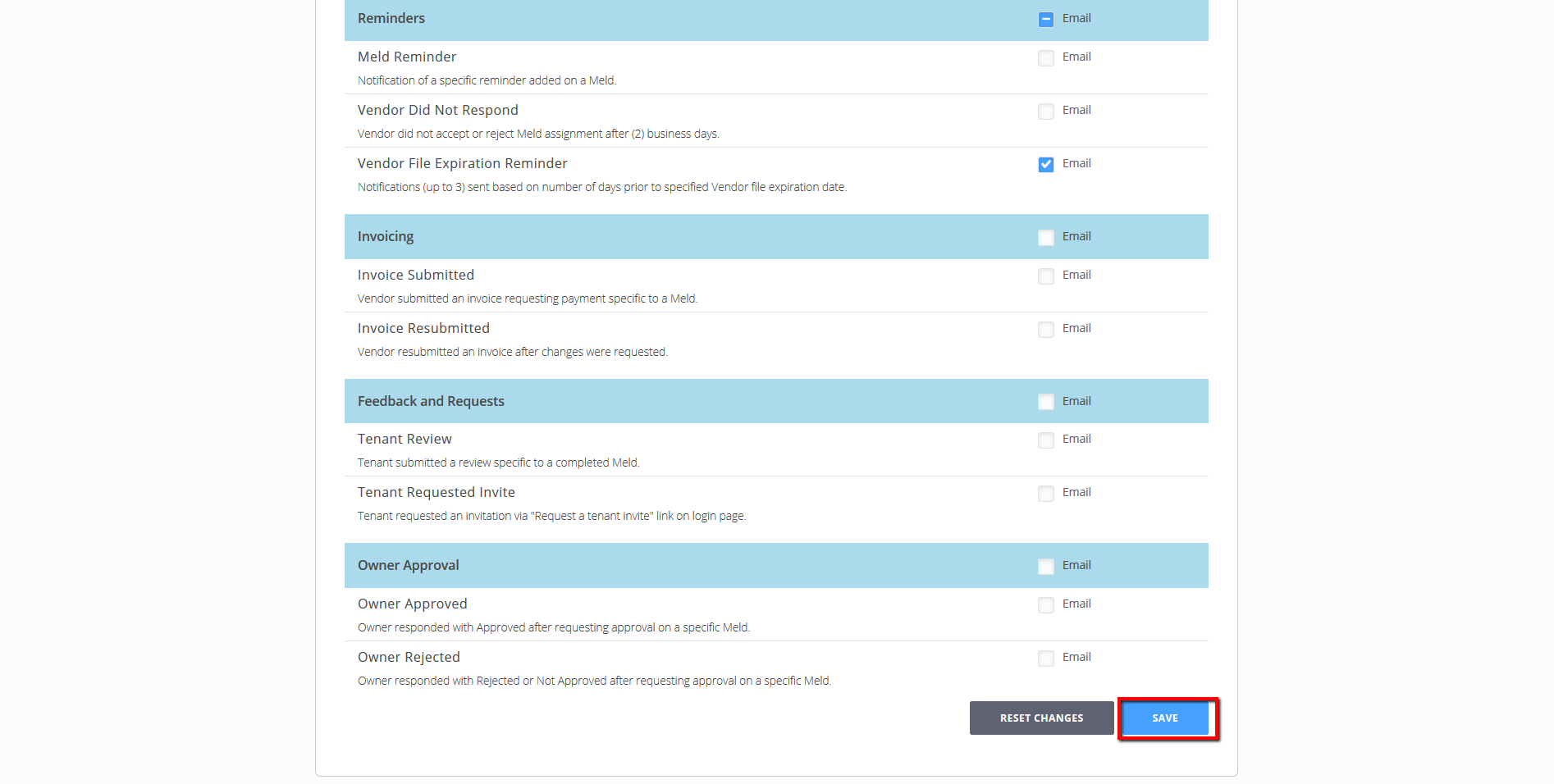Enable Email for Owner Rejected
This screenshot has width=1554, height=784.
click(1045, 659)
